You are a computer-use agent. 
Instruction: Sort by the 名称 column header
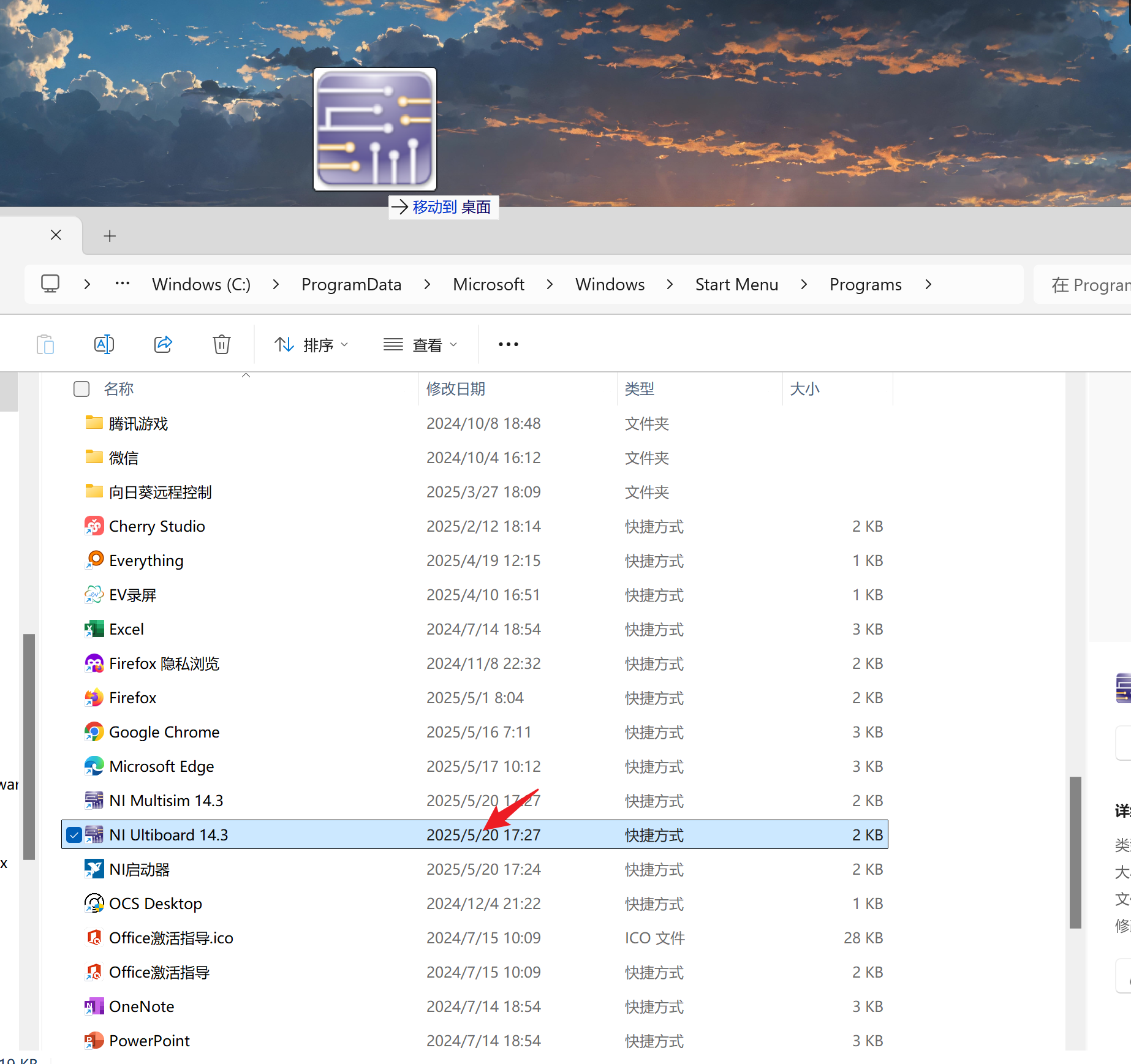click(119, 389)
